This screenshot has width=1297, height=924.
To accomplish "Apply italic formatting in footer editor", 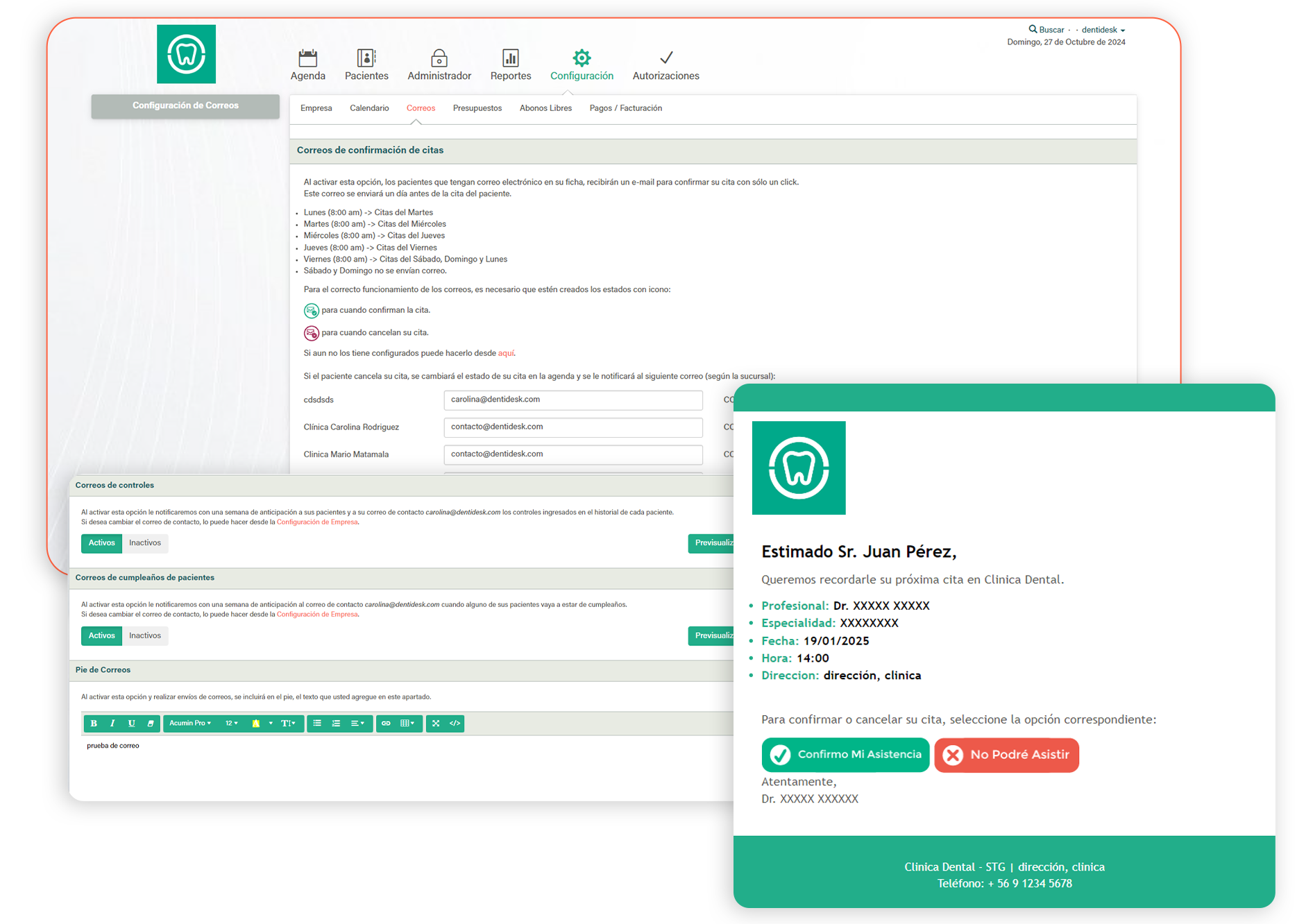I will click(x=112, y=724).
